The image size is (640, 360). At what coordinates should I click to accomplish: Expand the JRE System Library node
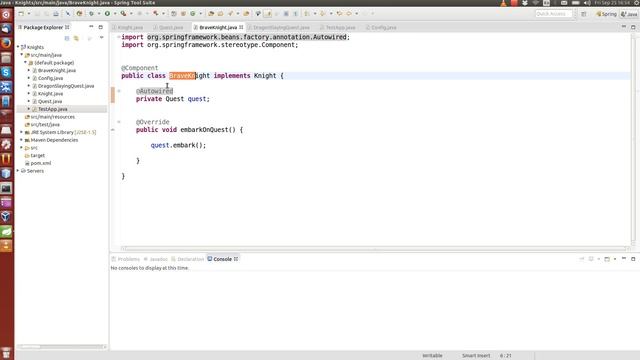click(x=22, y=132)
